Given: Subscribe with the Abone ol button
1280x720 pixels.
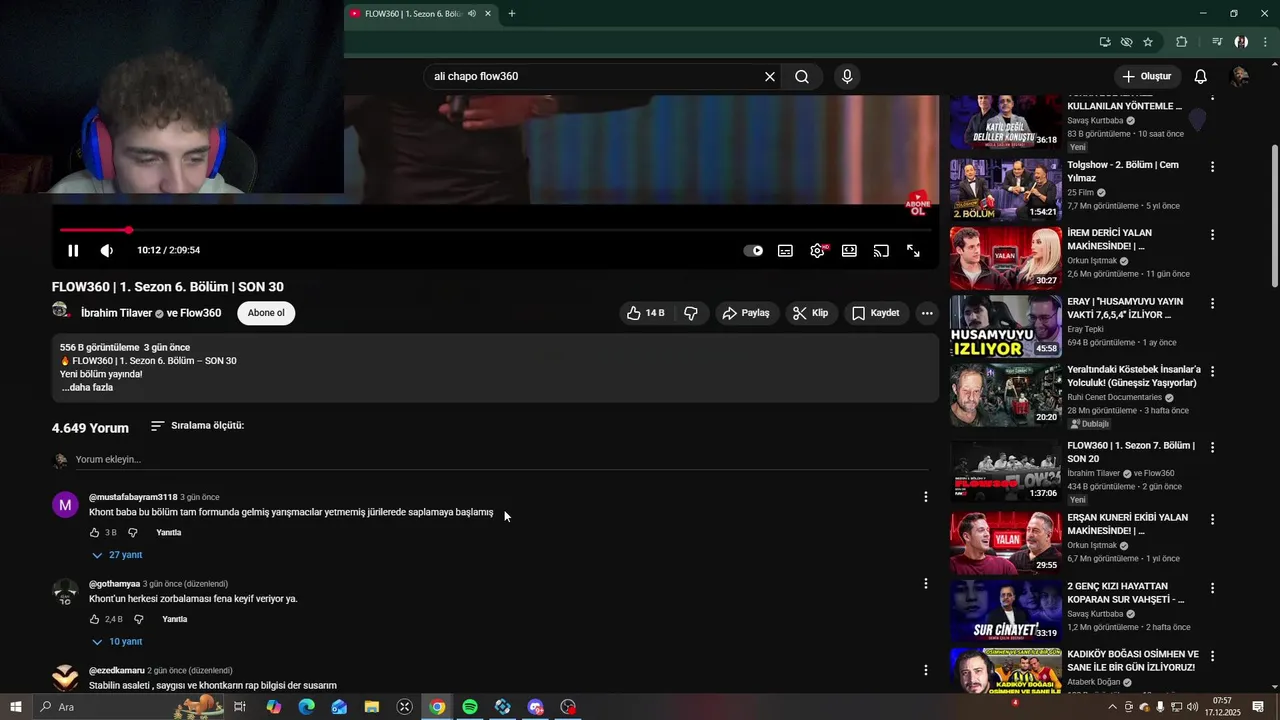Looking at the screenshot, I should click(x=266, y=313).
